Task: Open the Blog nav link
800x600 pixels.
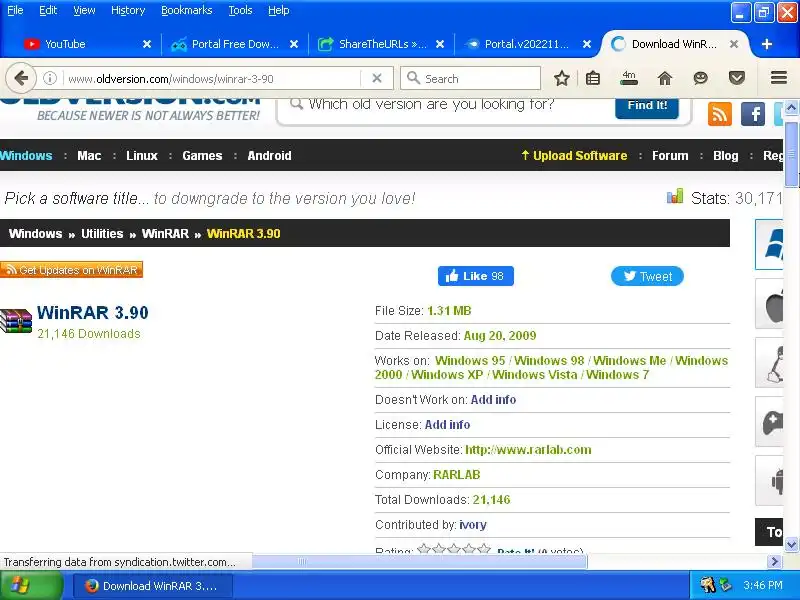Action: pyautogui.click(x=726, y=156)
